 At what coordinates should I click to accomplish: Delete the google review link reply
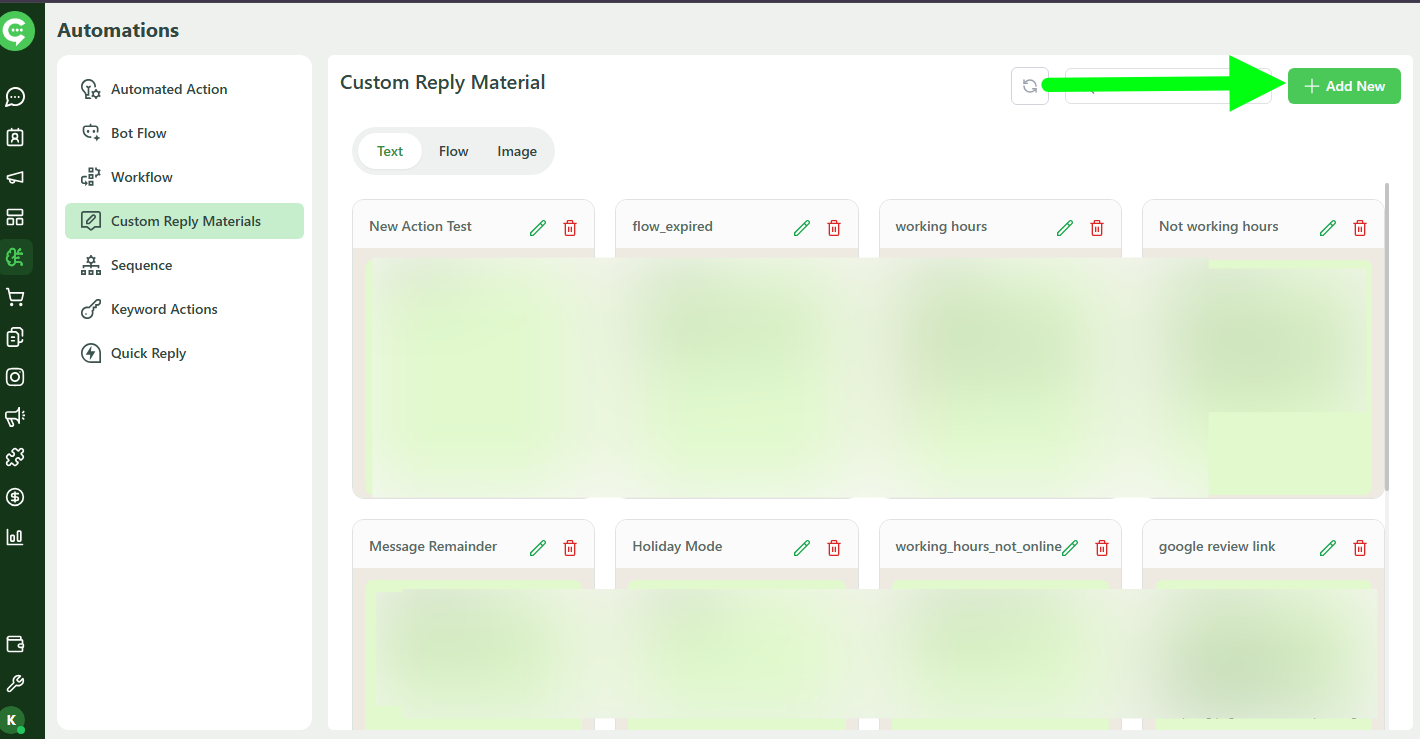pos(1359,547)
